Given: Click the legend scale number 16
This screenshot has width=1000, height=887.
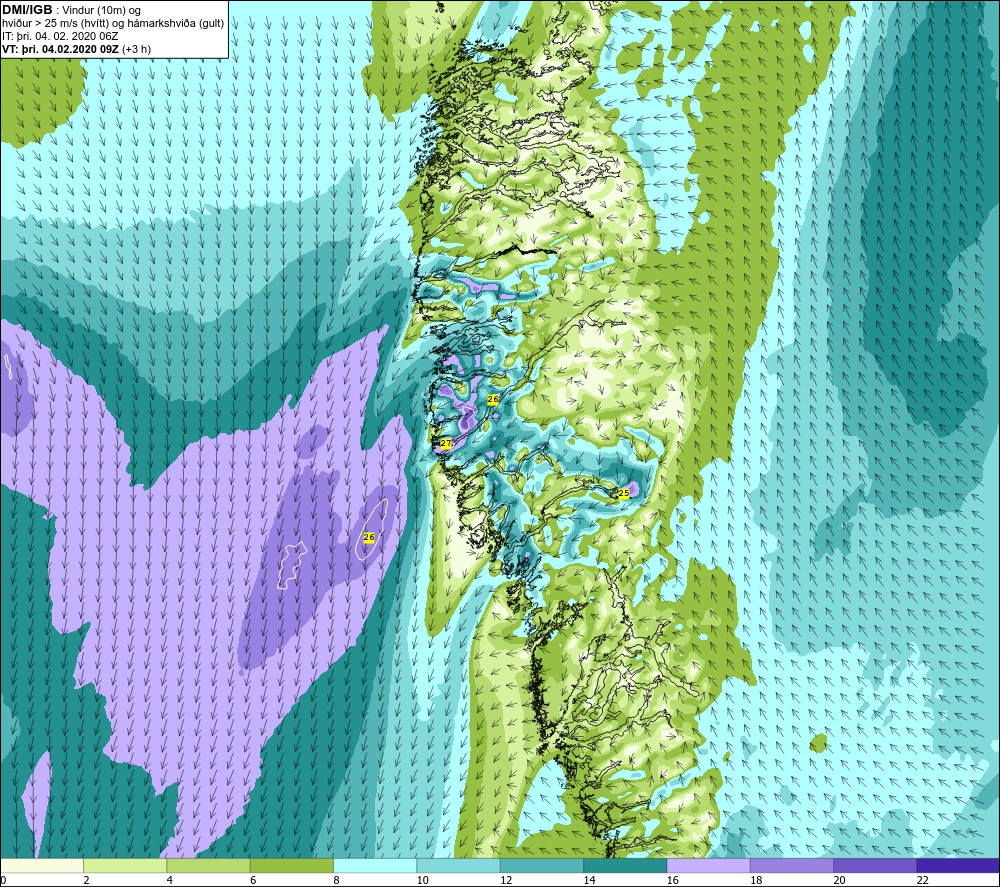Looking at the screenshot, I should point(673,880).
